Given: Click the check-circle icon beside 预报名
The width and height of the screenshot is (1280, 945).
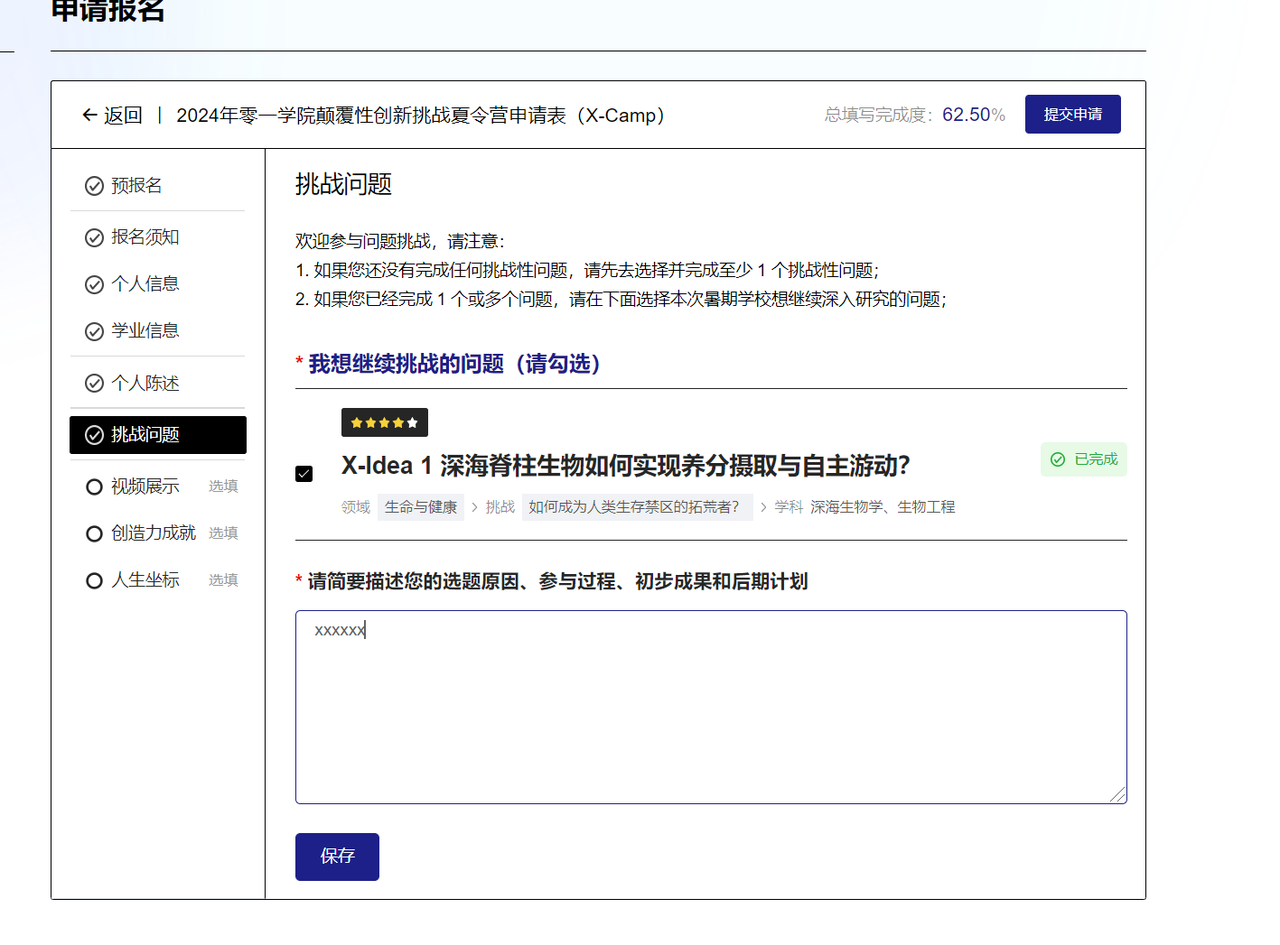Looking at the screenshot, I should pyautogui.click(x=94, y=186).
